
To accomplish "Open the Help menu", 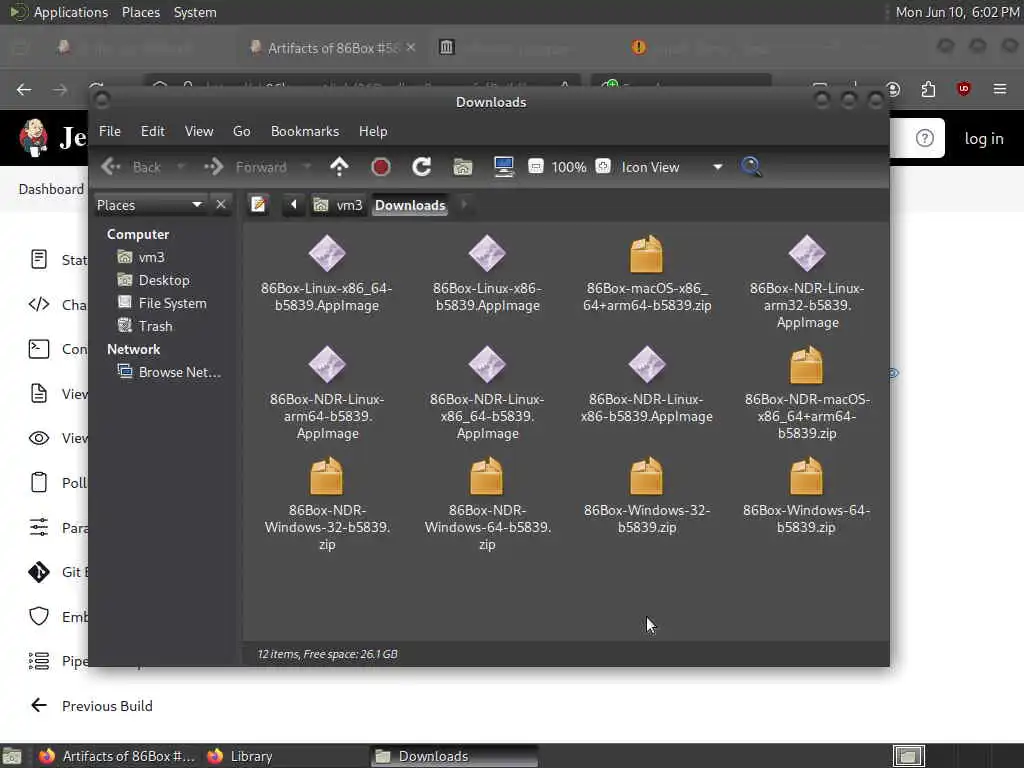I will 373,131.
